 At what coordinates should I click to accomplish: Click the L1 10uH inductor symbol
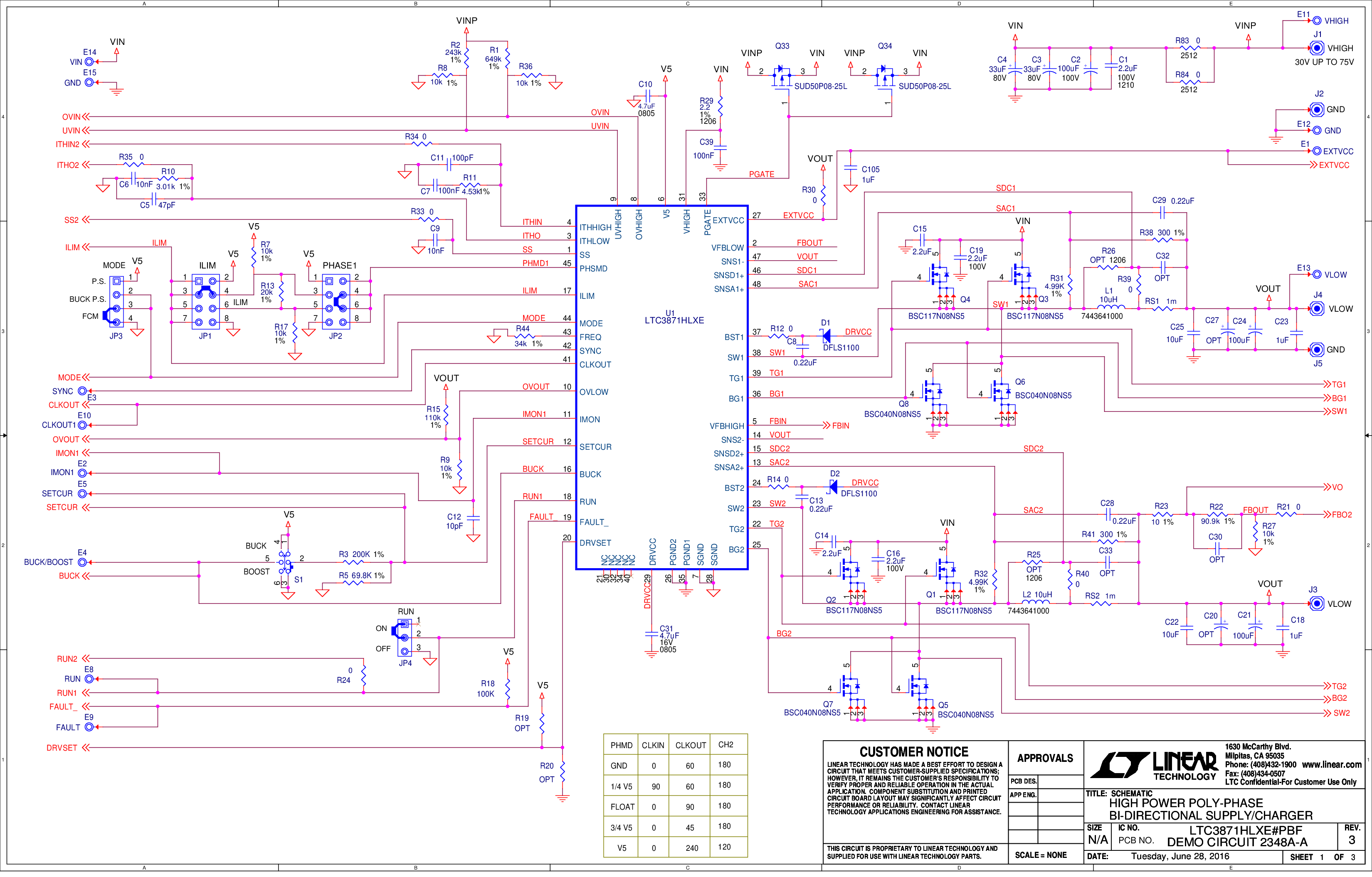coord(1110,308)
